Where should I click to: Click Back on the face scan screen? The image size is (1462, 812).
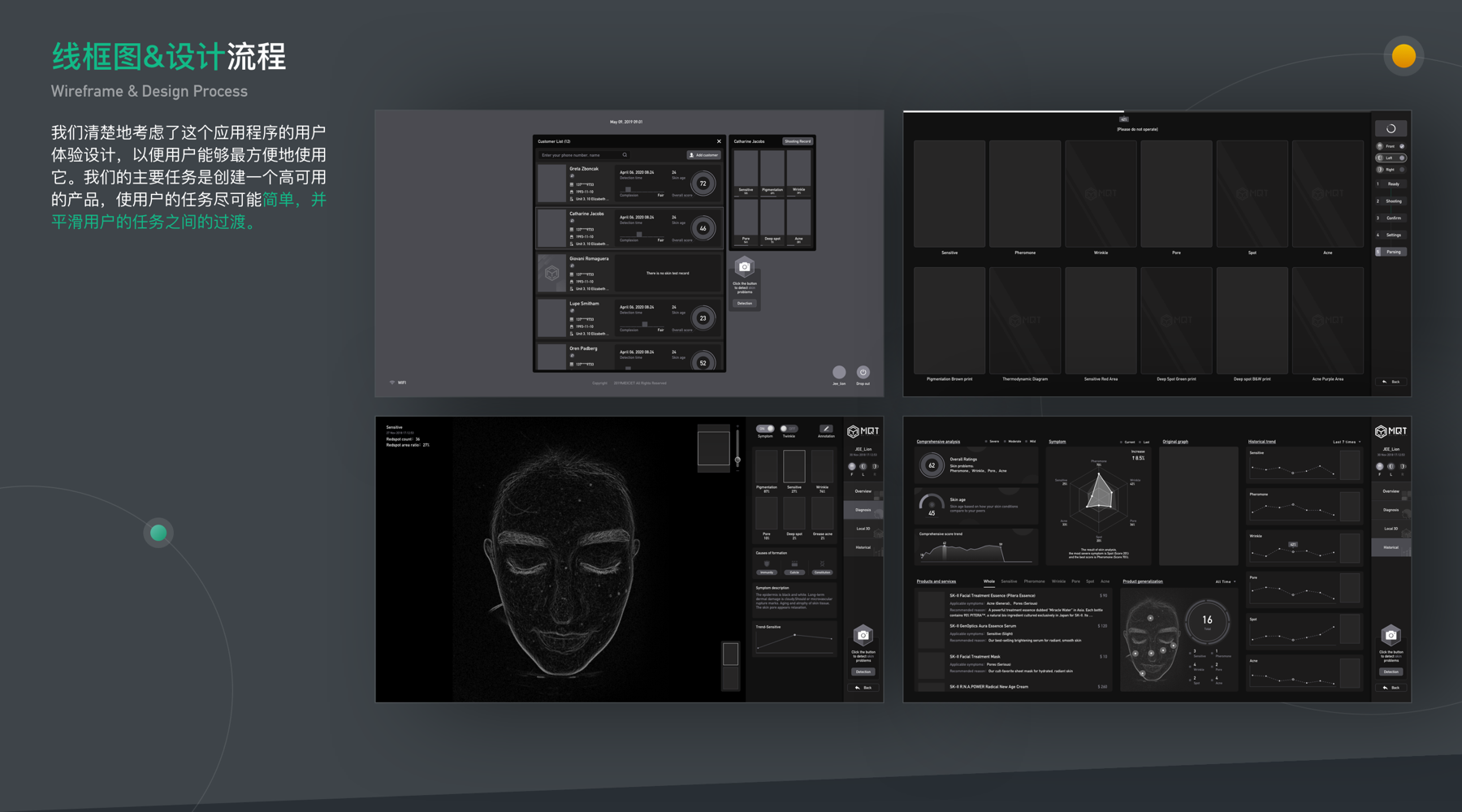863,688
